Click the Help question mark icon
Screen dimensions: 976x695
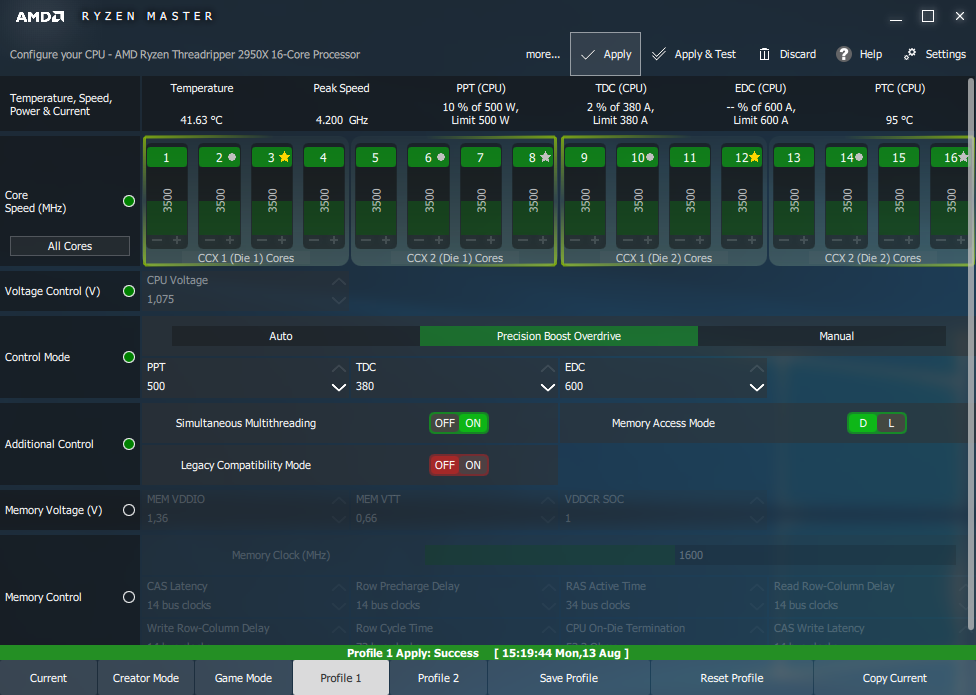coord(843,54)
